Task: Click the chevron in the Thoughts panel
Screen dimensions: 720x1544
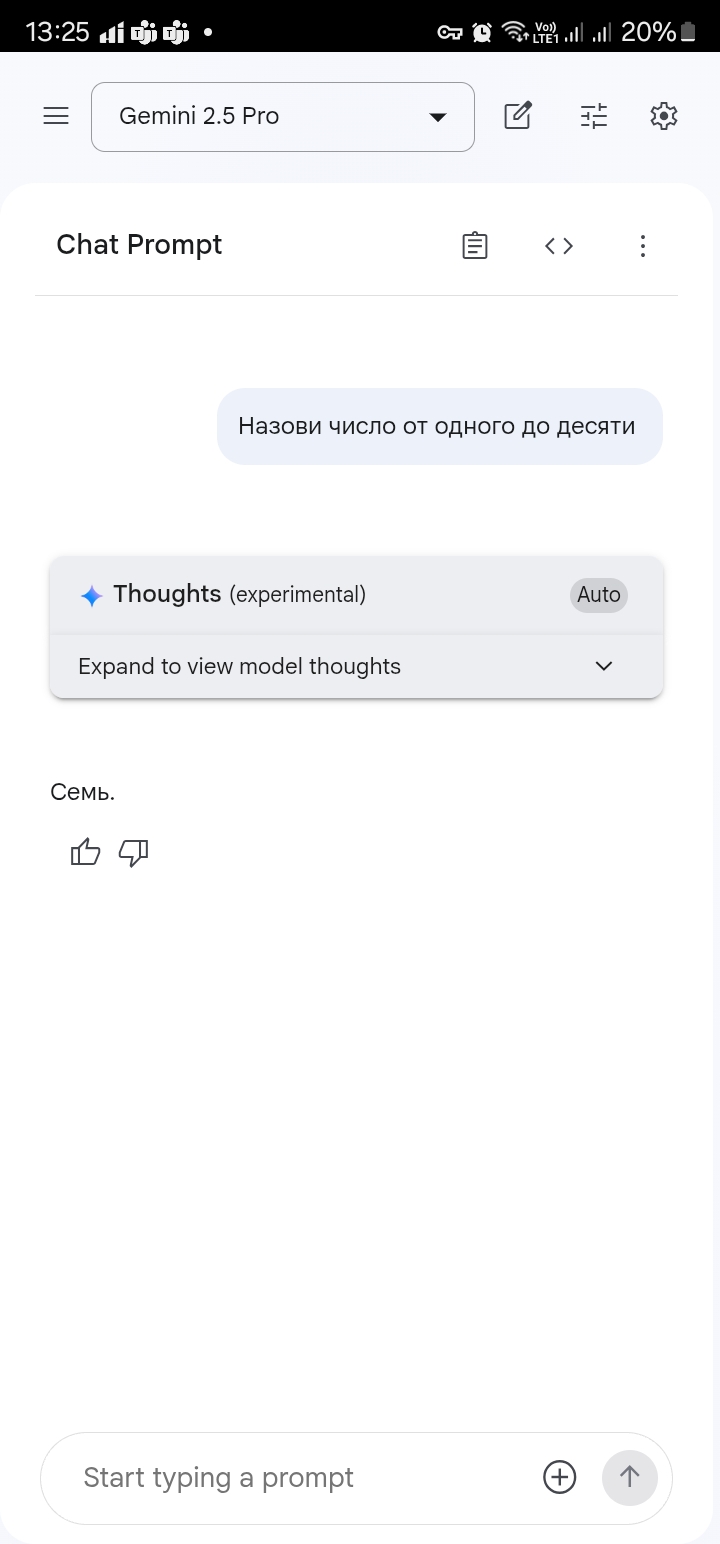Action: coord(604,666)
